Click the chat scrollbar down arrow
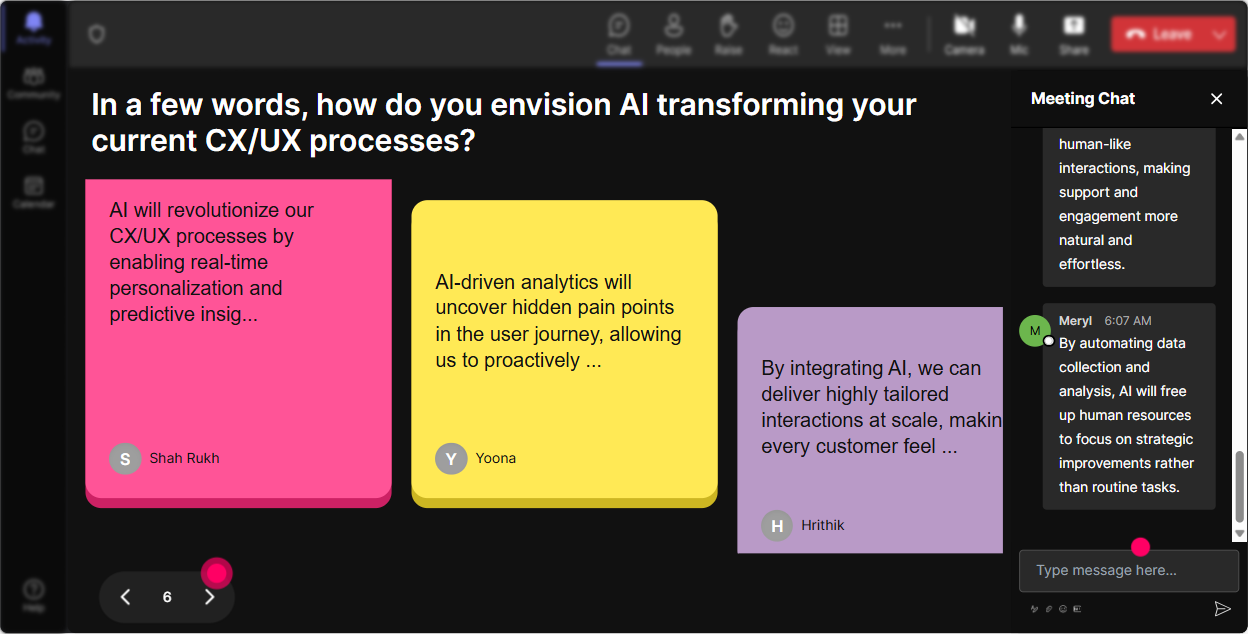Viewport: 1248px width, 634px height. tap(1240, 534)
